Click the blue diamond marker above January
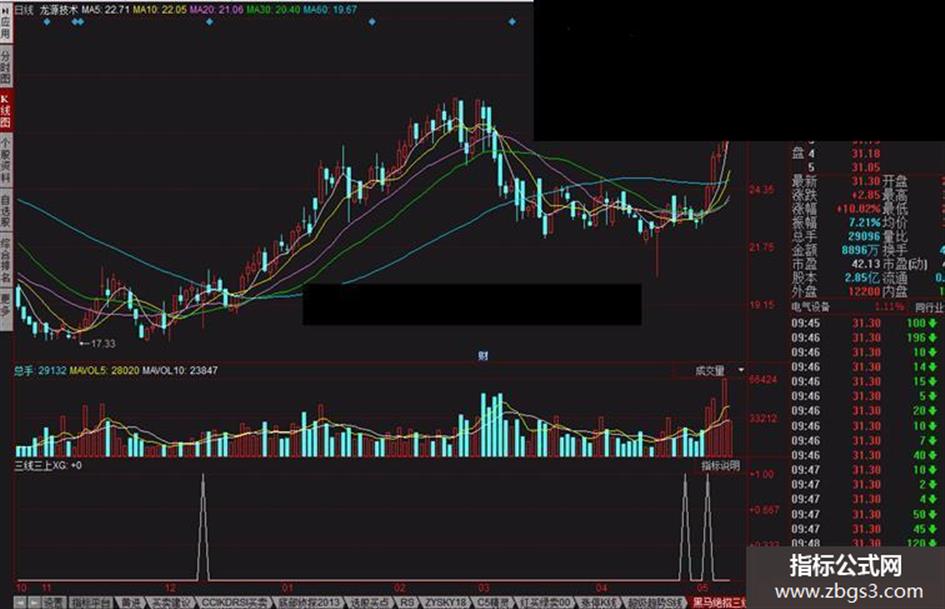 pyautogui.click(x=372, y=22)
